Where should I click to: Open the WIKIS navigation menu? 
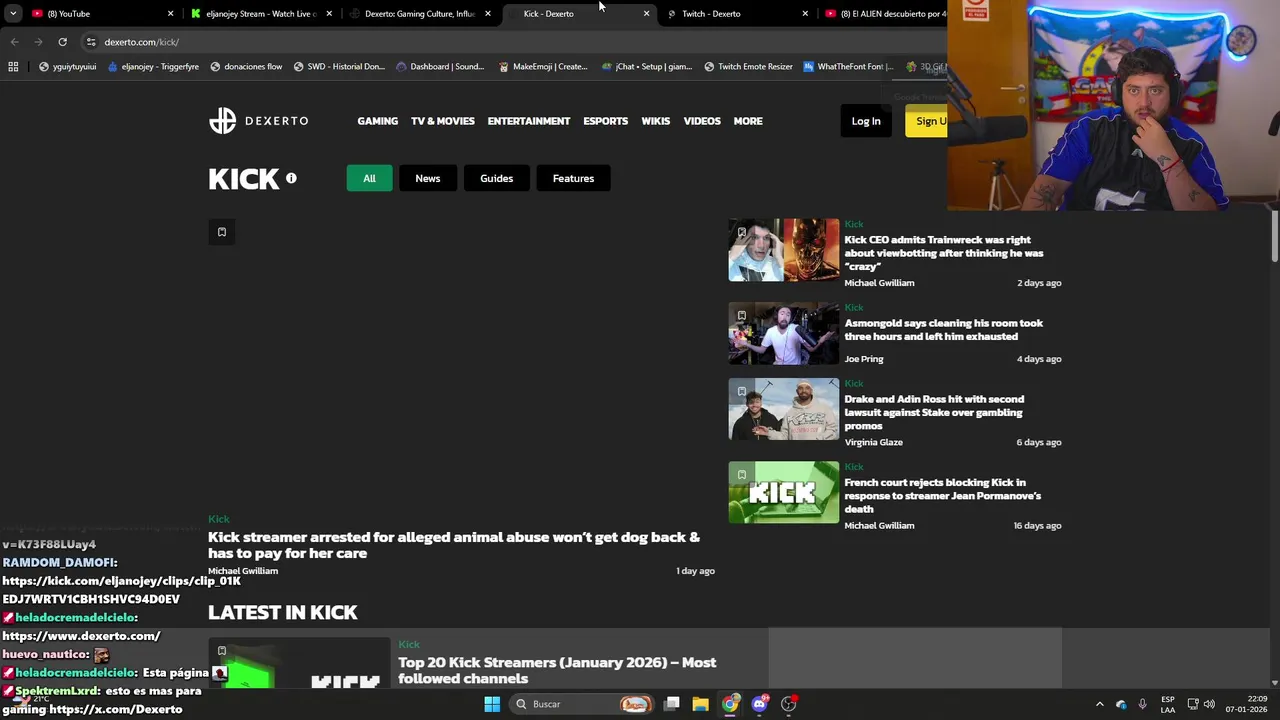pos(656,121)
